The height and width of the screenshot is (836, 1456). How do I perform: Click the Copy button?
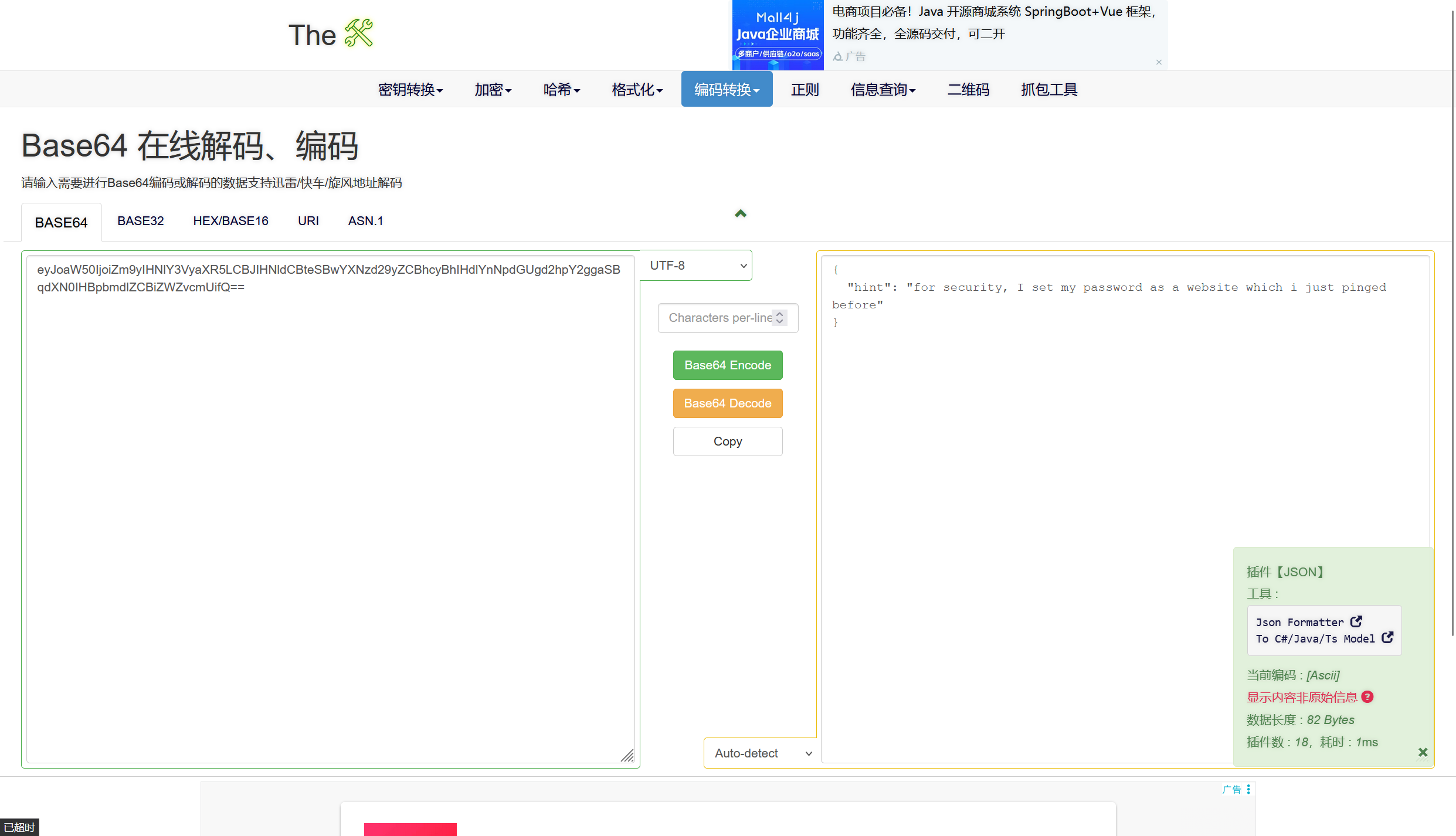coord(727,441)
